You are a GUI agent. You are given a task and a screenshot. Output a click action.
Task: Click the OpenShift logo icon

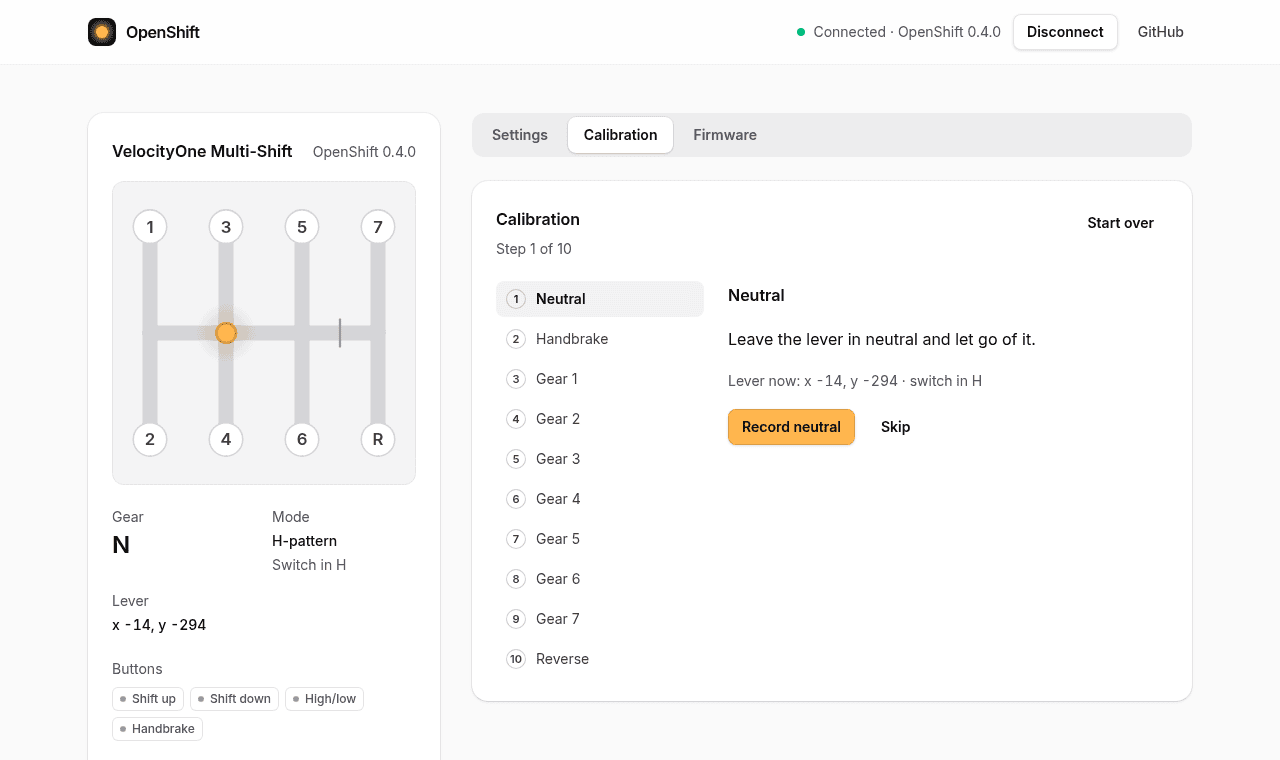click(x=102, y=32)
